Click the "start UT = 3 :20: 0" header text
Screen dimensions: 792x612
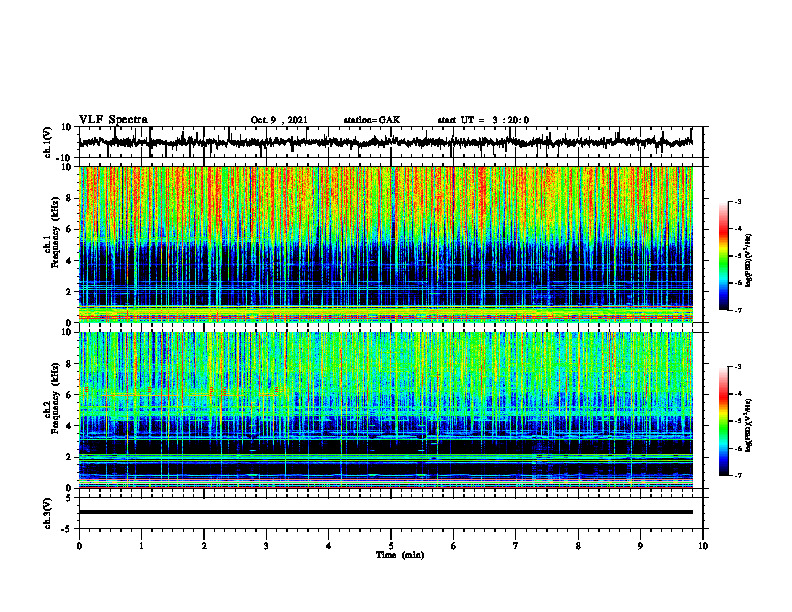483,120
